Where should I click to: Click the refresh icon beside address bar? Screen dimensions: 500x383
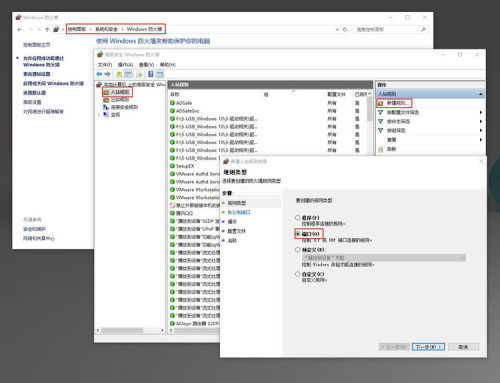click(x=345, y=30)
